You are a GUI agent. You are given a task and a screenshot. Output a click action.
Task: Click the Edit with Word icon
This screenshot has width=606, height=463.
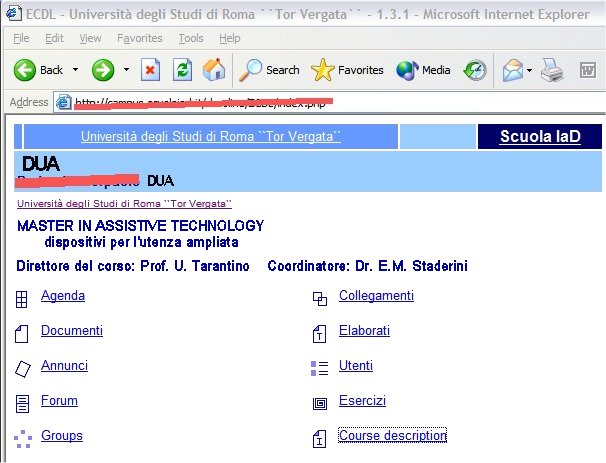(x=587, y=70)
